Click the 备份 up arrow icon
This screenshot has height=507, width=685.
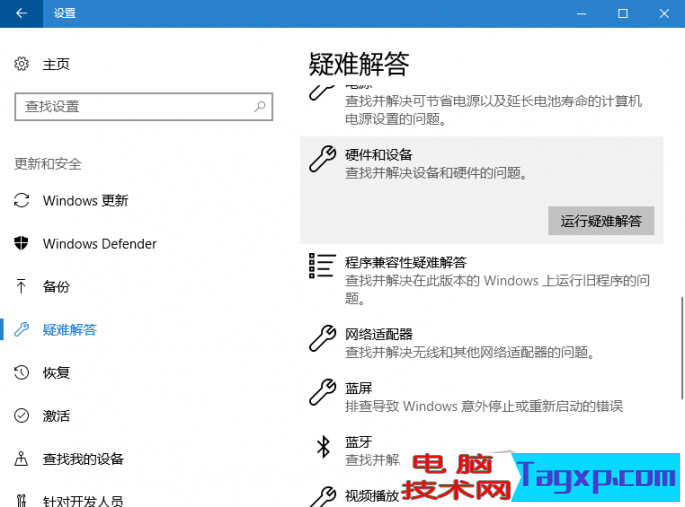tap(21, 286)
